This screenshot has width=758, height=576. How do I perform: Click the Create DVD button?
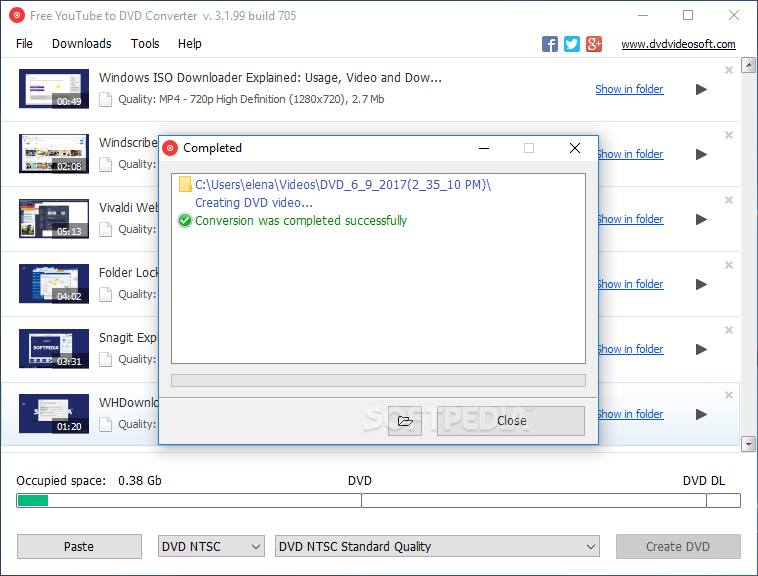coord(678,547)
